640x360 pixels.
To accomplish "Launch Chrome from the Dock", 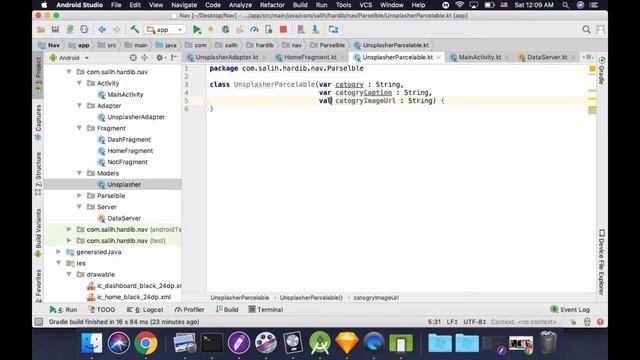I will pos(145,342).
